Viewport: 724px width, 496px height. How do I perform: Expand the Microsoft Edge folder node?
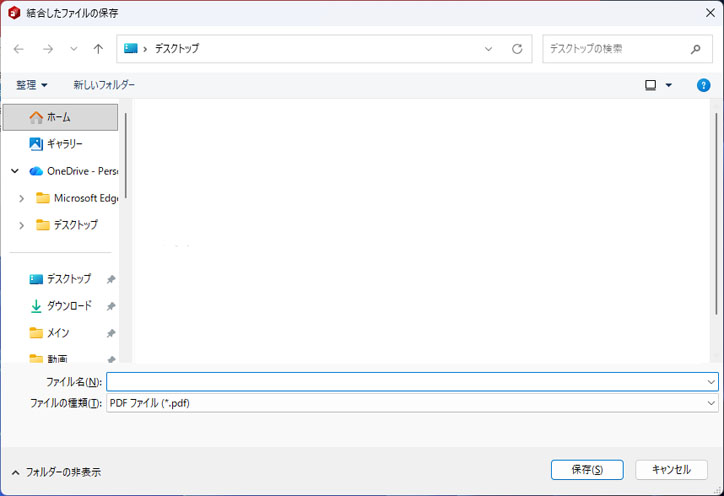(x=21, y=198)
